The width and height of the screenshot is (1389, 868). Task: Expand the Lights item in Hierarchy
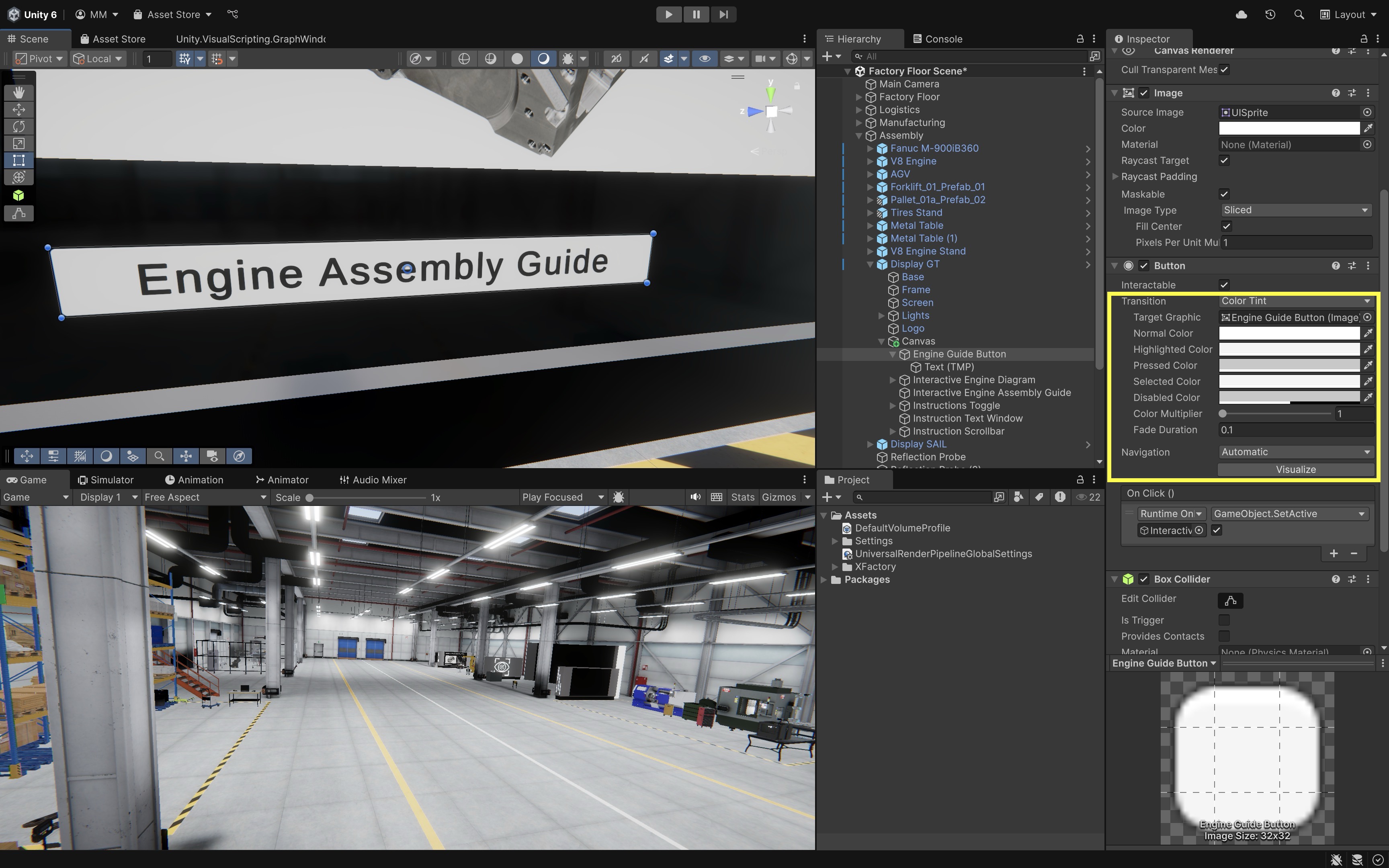coord(882,316)
